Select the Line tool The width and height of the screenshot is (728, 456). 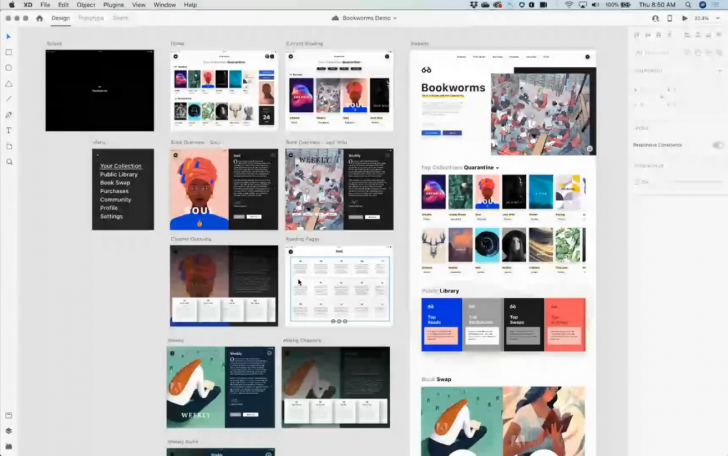[x=8, y=99]
